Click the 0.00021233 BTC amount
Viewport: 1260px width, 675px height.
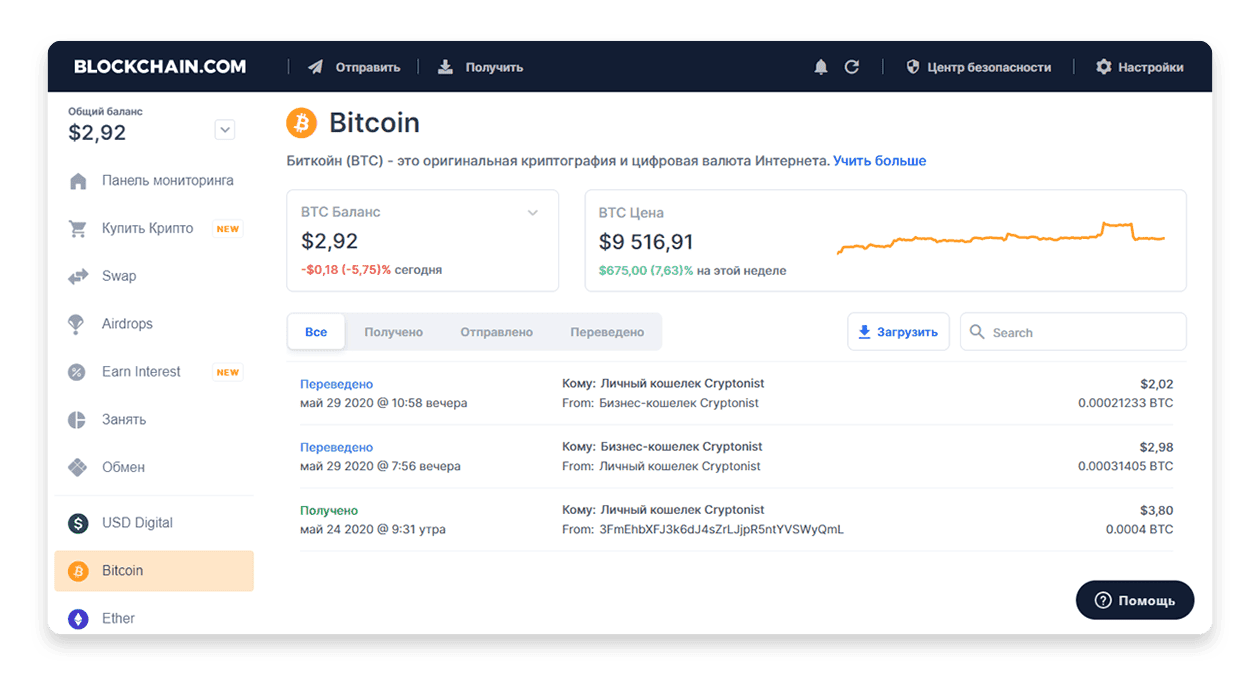point(1125,403)
